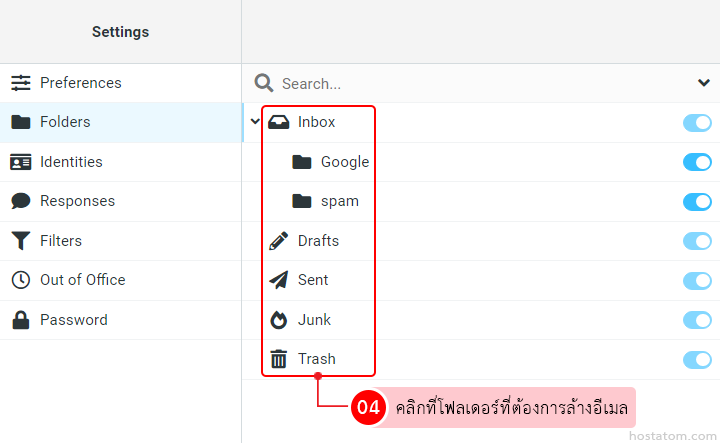
Task: Open the search options dropdown arrow
Action: point(703,83)
